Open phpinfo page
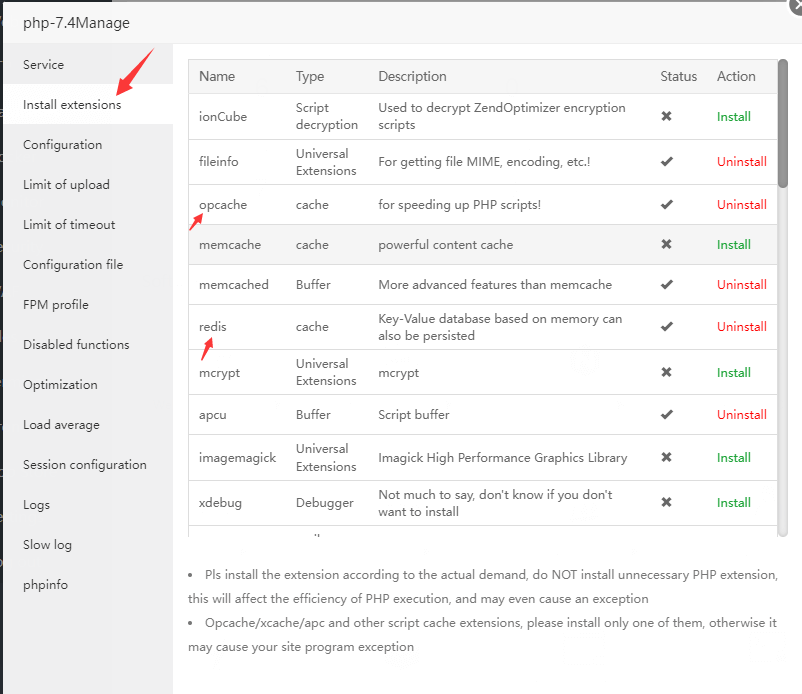Image resolution: width=802 pixels, height=694 pixels. point(46,585)
